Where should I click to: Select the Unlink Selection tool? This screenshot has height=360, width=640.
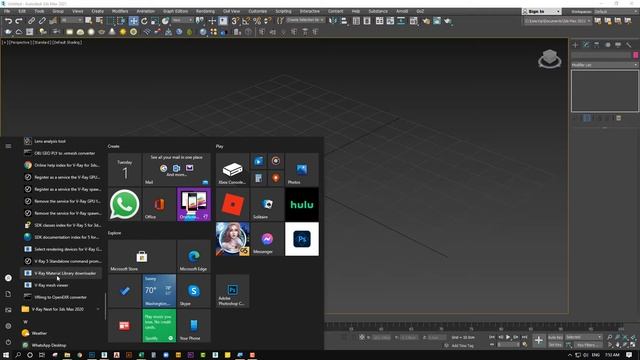42,21
